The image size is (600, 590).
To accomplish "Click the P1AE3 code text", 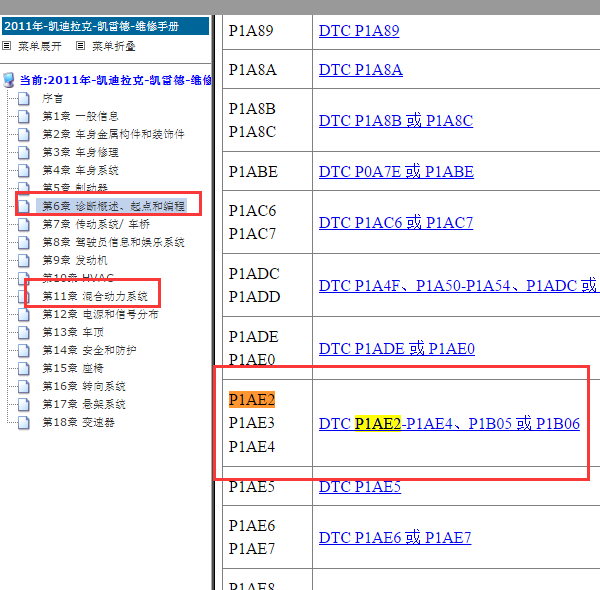I will click(x=252, y=423).
